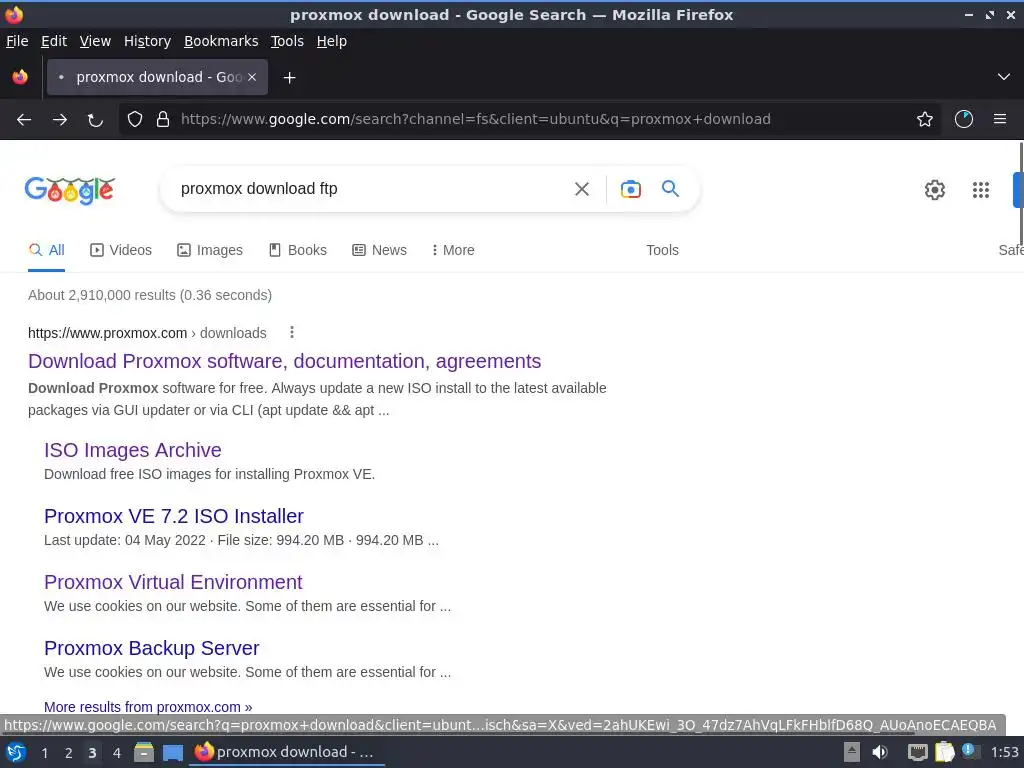Open the Help menu
Screen dimensions: 1024x768
[x=332, y=41]
